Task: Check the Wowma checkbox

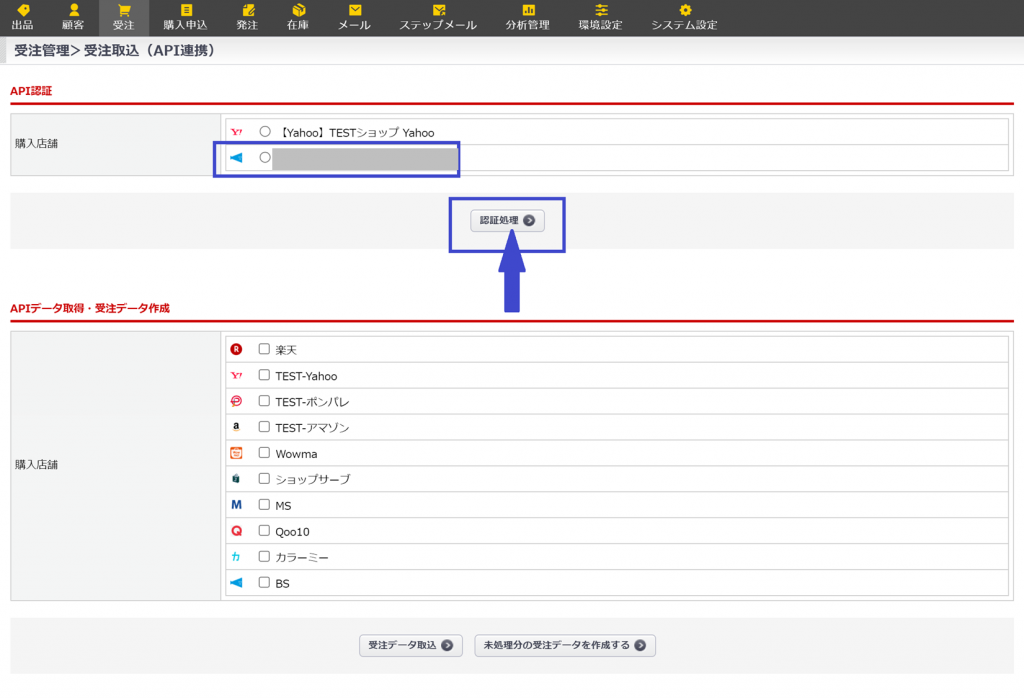Action: point(264,452)
